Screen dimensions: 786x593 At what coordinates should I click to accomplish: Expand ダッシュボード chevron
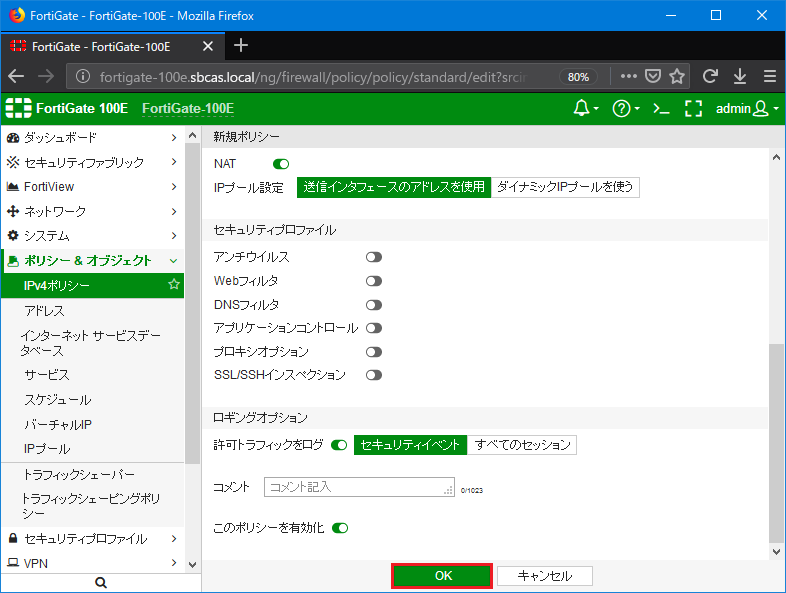point(174,137)
